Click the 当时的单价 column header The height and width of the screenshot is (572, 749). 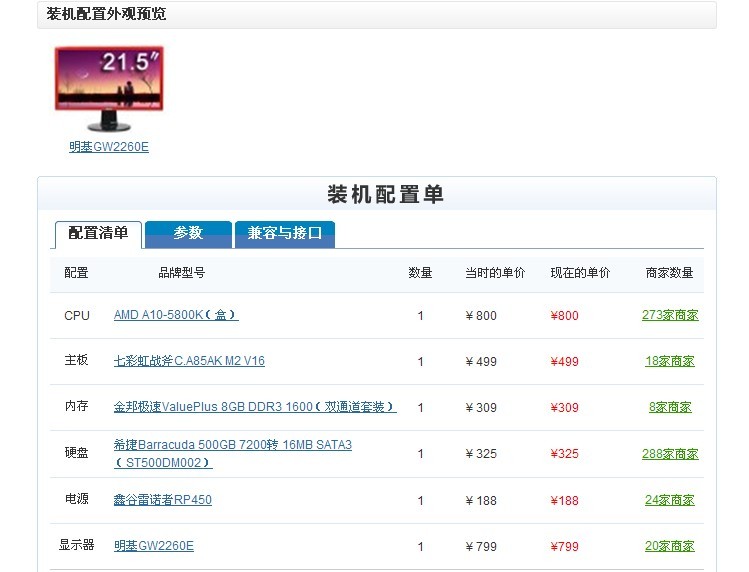(495, 273)
